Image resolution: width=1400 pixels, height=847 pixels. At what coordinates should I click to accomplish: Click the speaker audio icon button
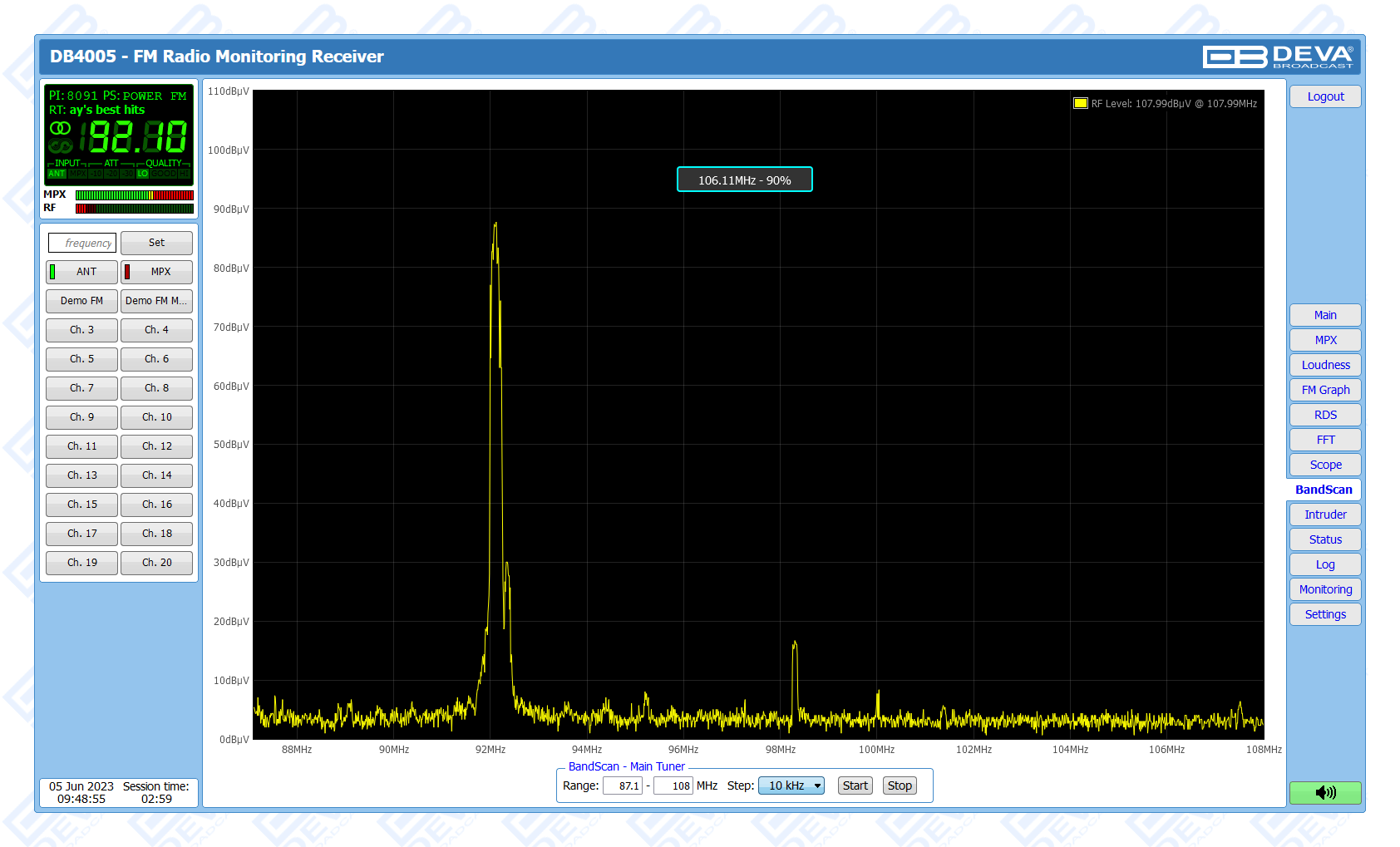coord(1325,792)
